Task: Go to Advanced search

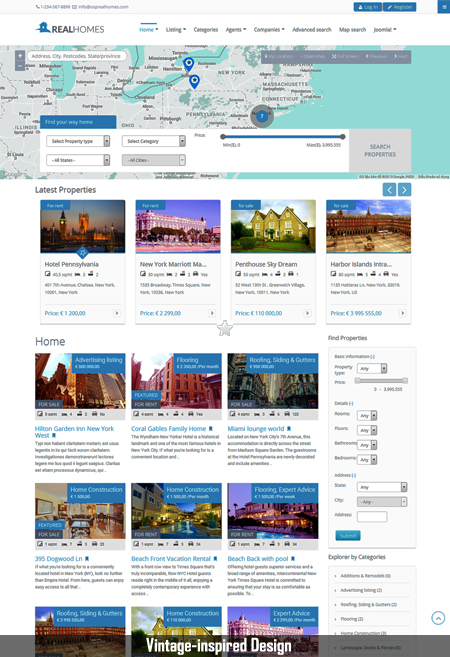Action: pos(312,29)
